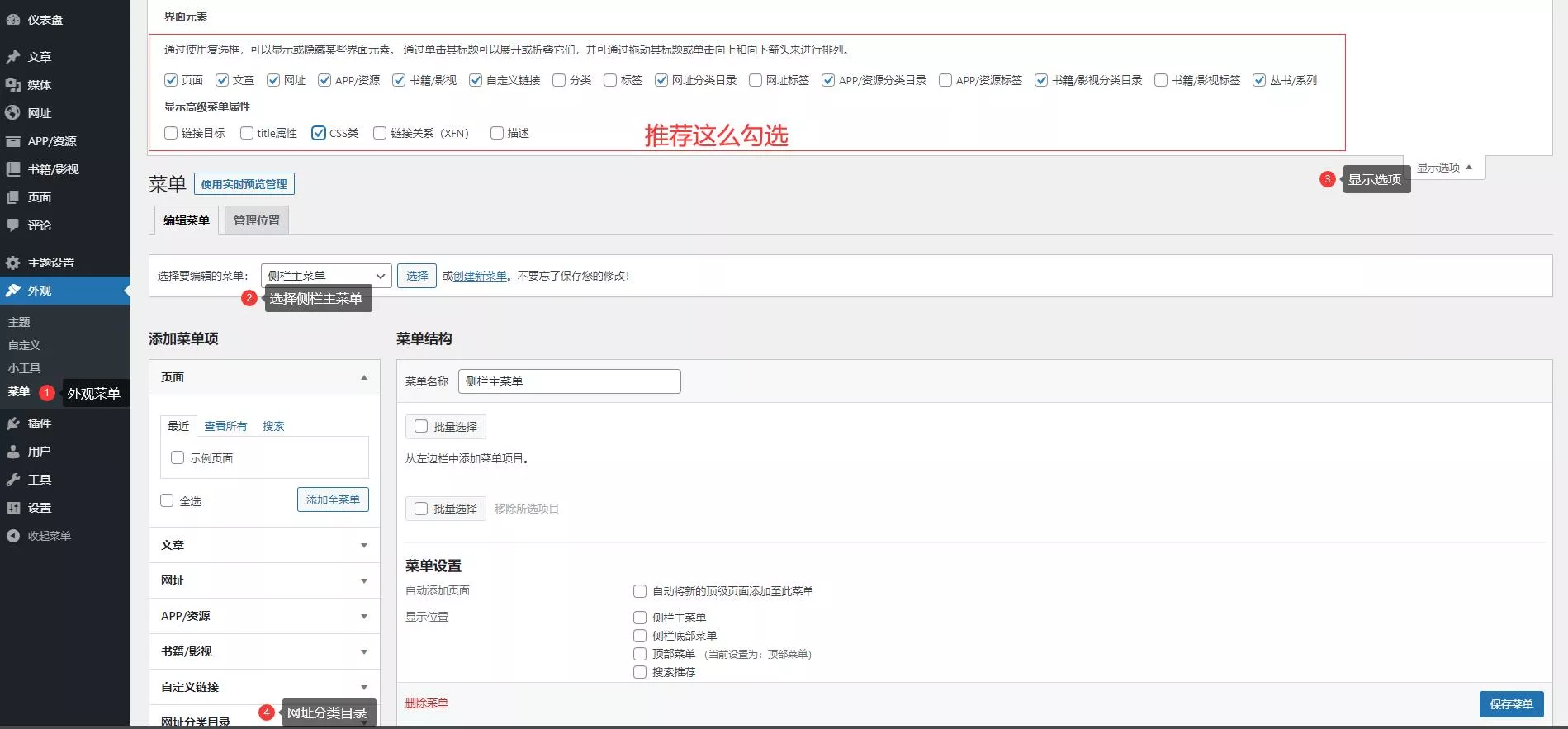Toggle the CSS类 checkbox
The width and height of the screenshot is (1568, 729).
click(319, 133)
